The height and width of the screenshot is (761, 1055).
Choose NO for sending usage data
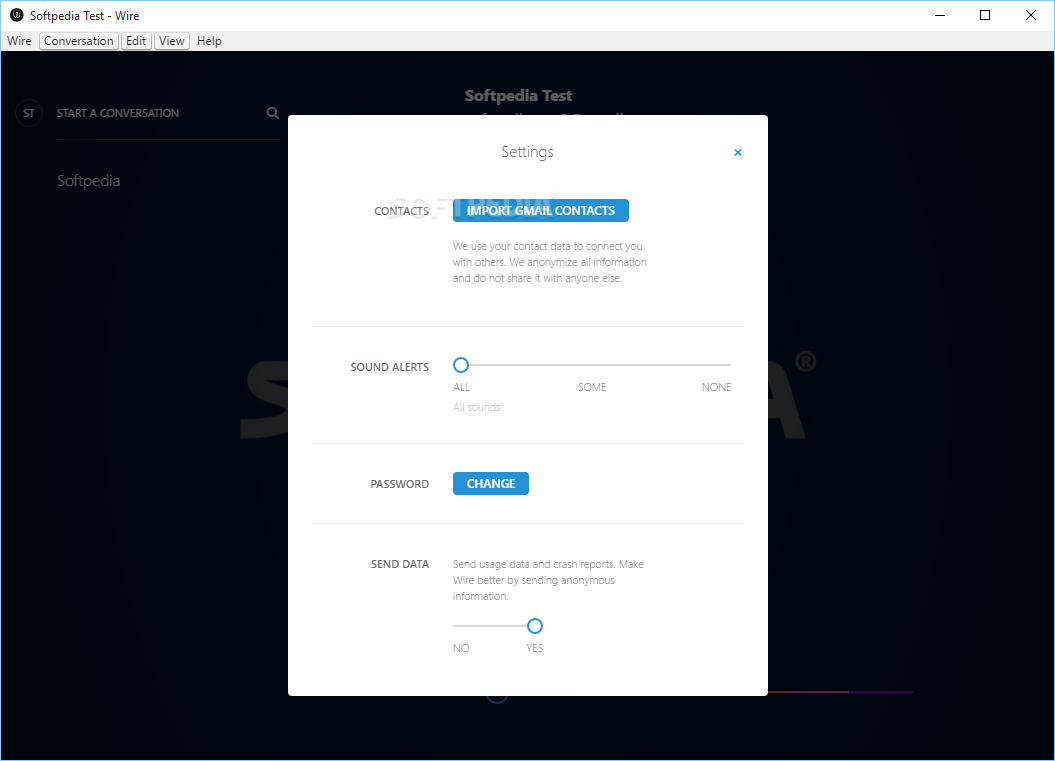pyautogui.click(x=461, y=648)
